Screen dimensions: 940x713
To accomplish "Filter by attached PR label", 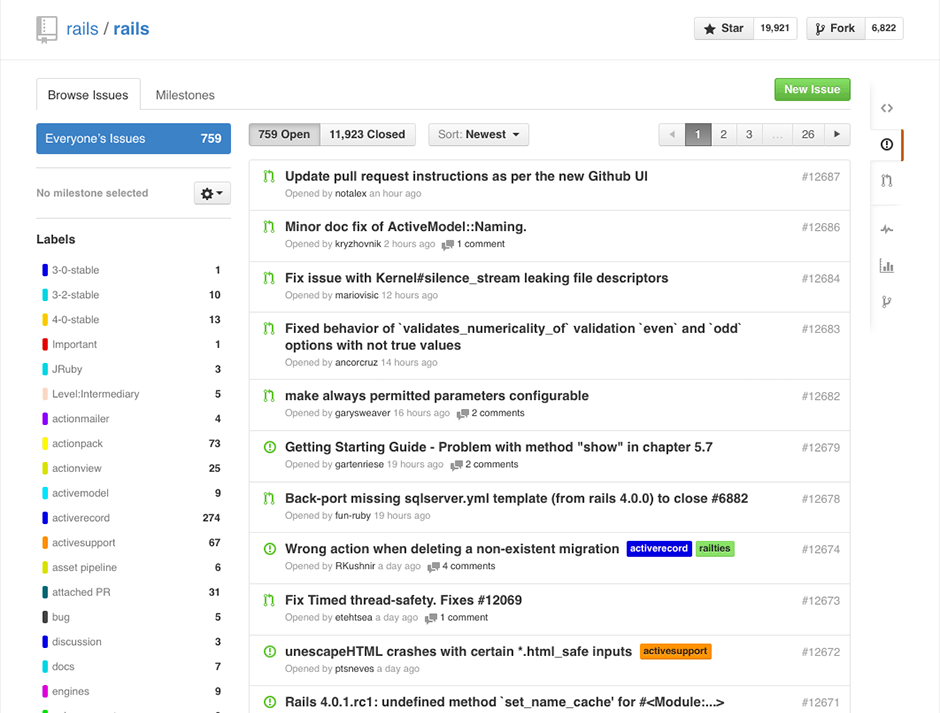I will pyautogui.click(x=131, y=592).
